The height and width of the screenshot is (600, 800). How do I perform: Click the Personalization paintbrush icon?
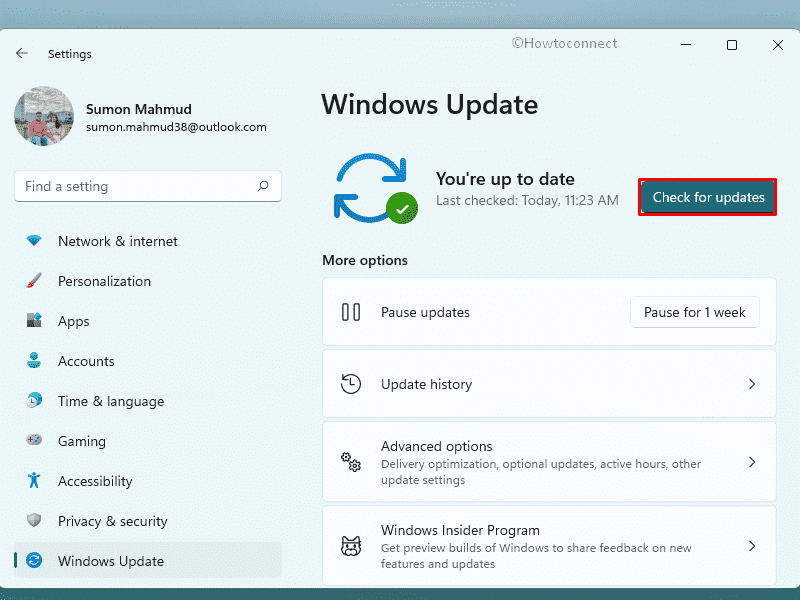pyautogui.click(x=34, y=281)
